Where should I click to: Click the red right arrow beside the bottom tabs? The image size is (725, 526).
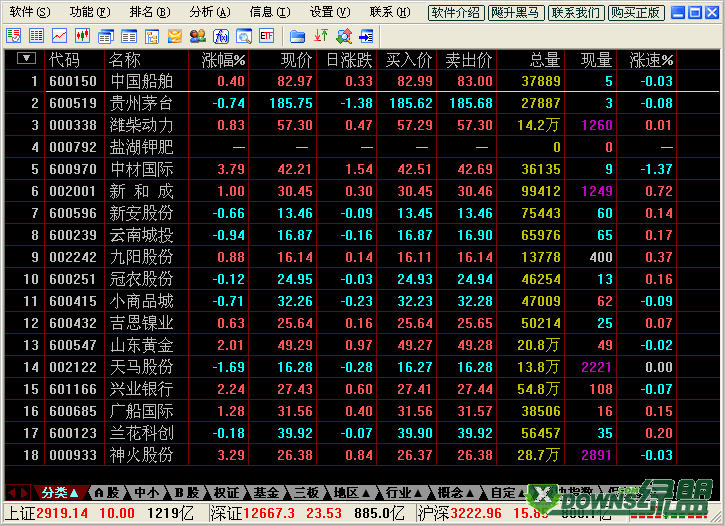[x=25, y=493]
